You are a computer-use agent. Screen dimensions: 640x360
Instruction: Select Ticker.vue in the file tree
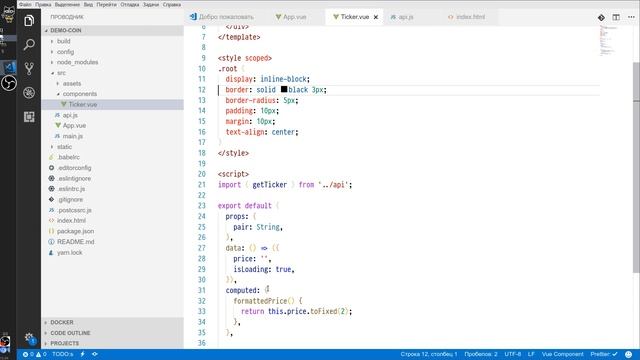112,104
